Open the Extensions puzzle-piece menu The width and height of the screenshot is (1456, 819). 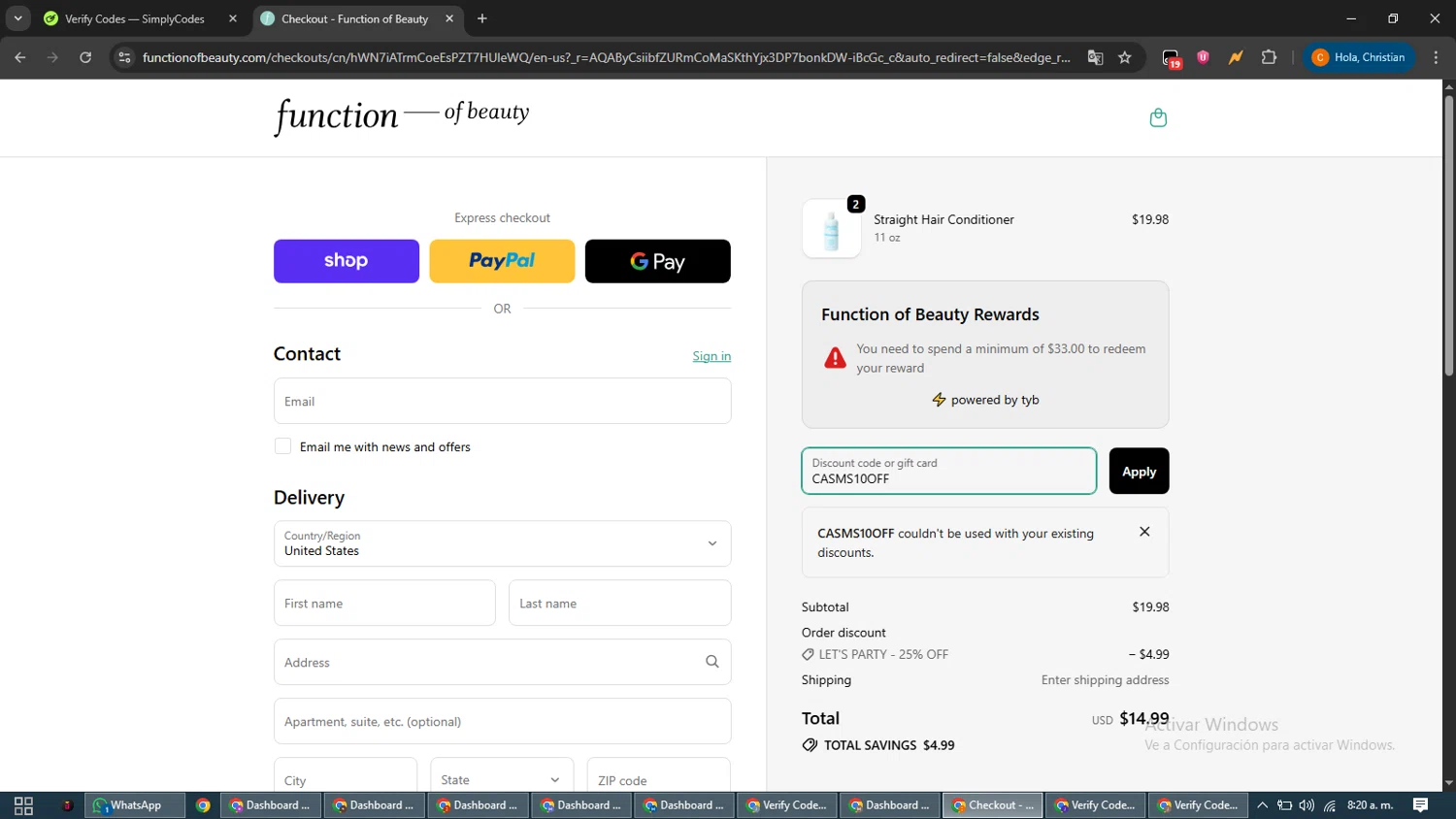point(1269,57)
